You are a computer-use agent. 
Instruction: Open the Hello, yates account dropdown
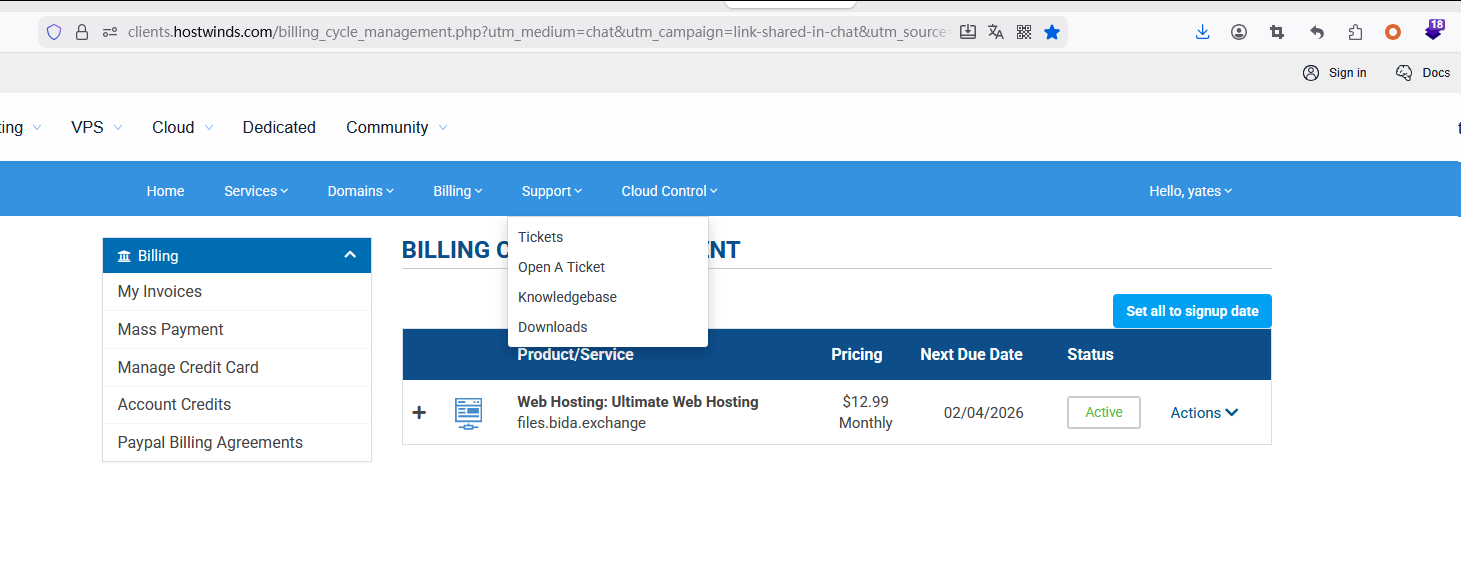click(x=1190, y=191)
